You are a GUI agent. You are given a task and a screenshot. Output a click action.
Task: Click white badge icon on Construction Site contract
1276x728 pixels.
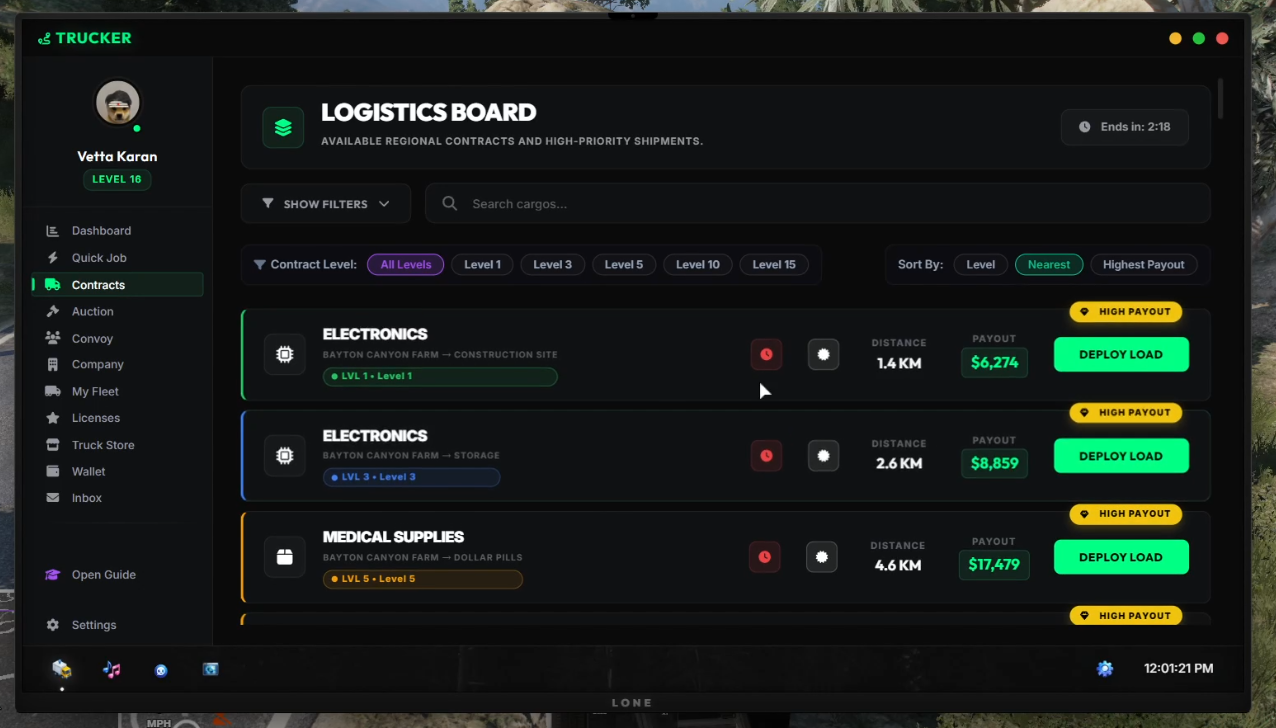[823, 354]
